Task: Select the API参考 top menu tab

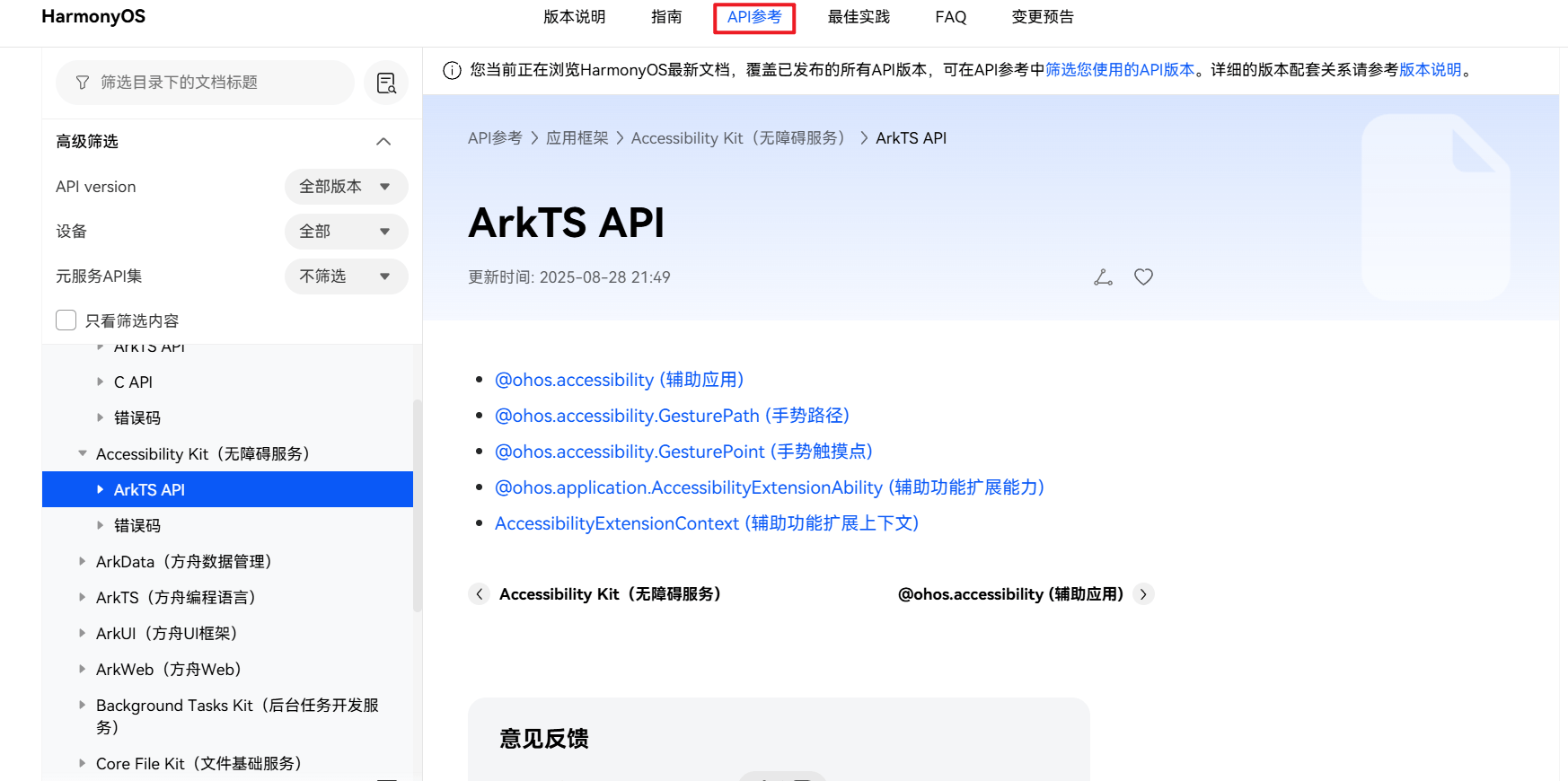Action: pos(754,17)
